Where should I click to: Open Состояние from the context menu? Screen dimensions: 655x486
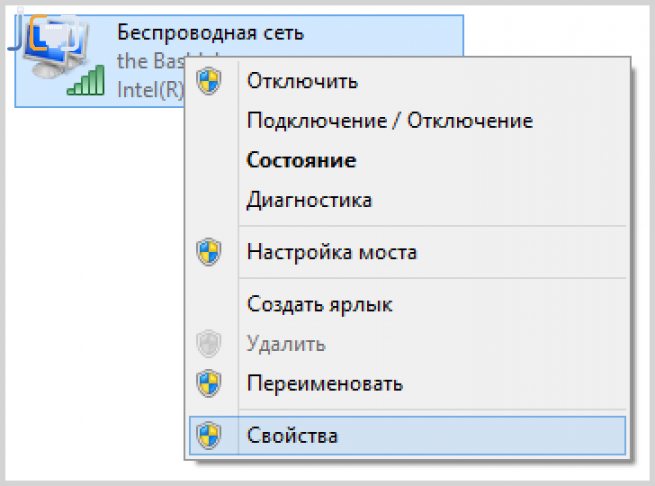pos(407,160)
